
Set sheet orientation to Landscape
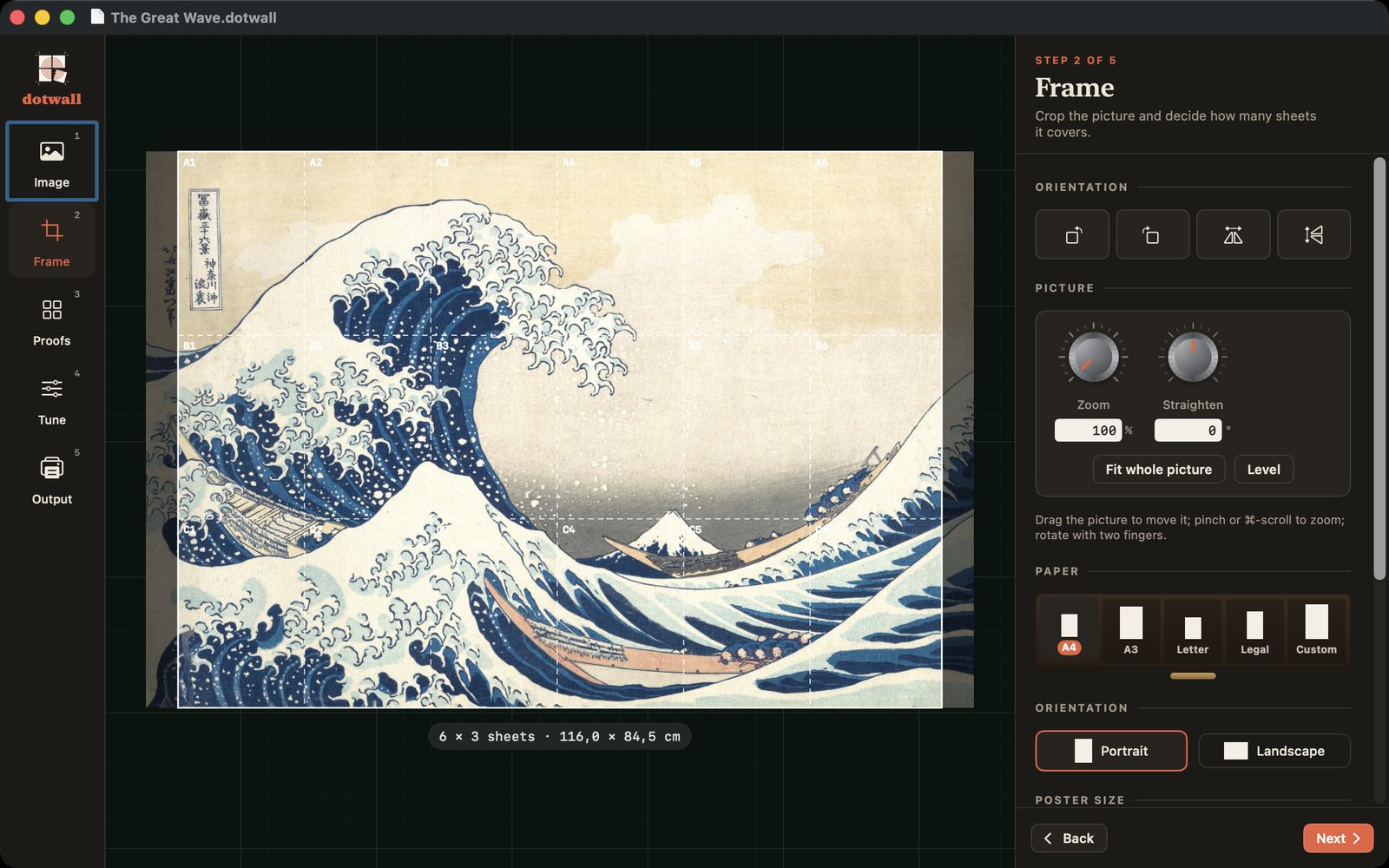point(1274,751)
